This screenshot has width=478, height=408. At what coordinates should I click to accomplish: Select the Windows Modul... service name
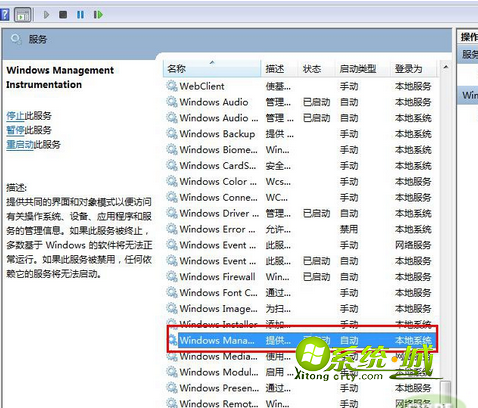tap(219, 372)
